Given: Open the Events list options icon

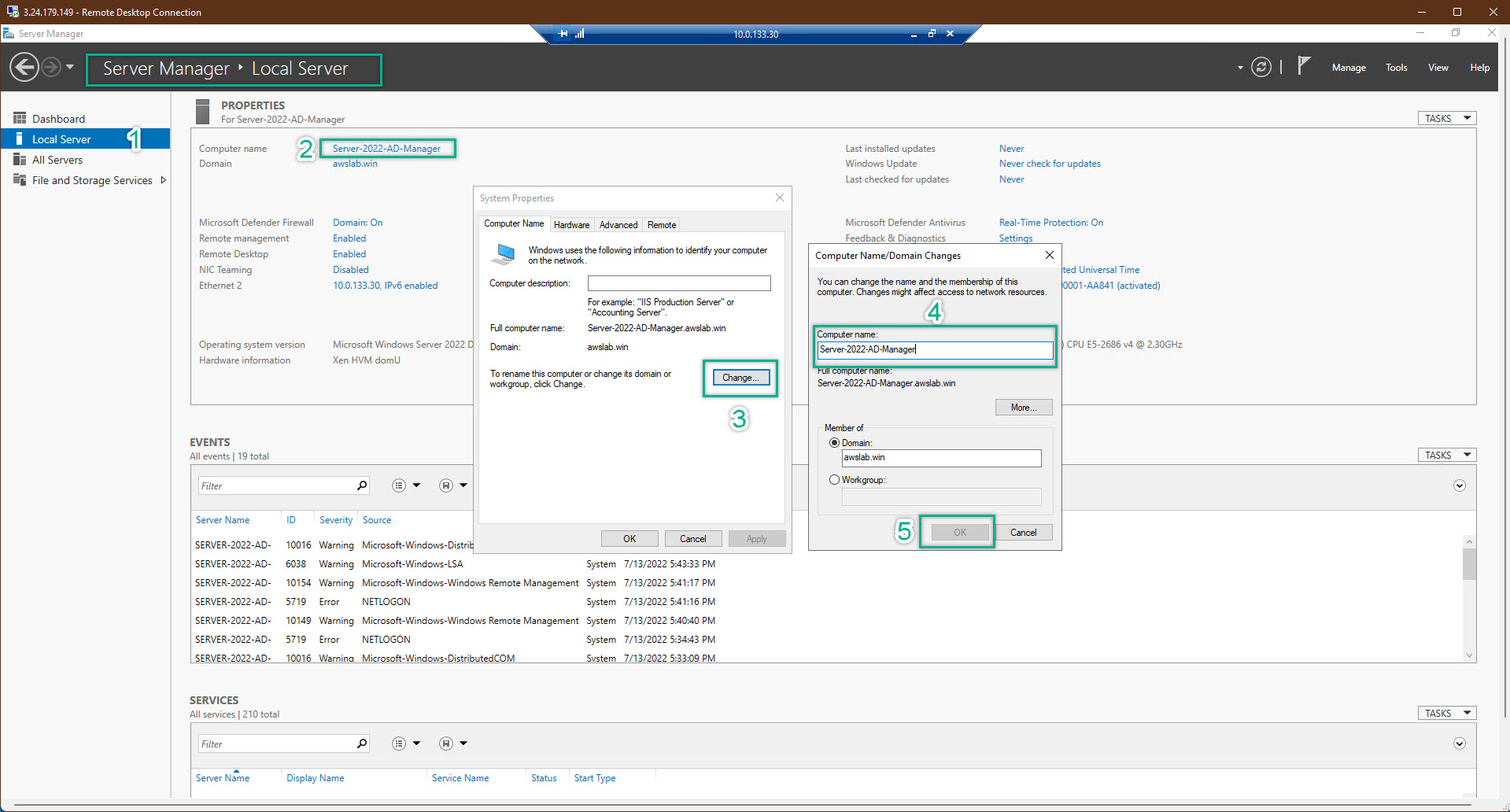Looking at the screenshot, I should (x=399, y=485).
